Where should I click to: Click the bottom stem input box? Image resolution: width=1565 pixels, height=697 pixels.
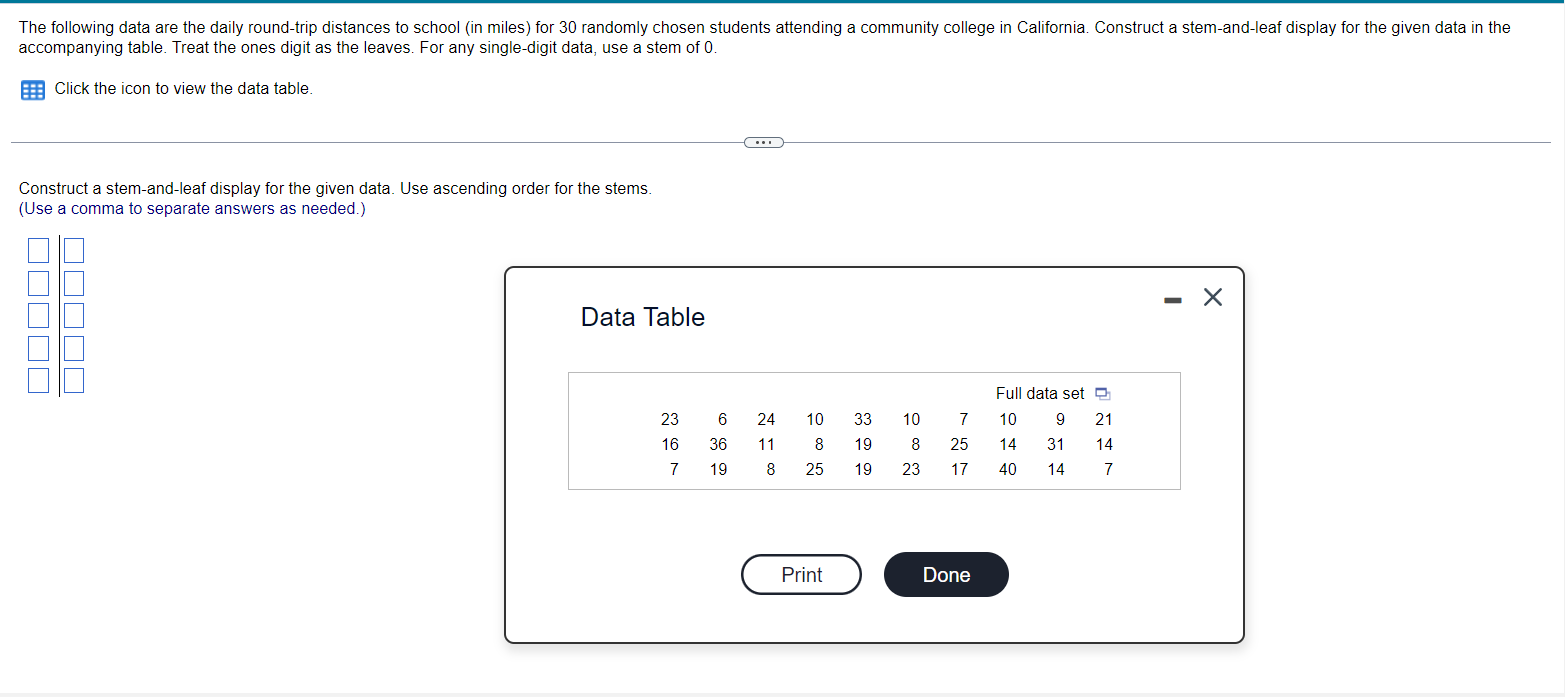(x=38, y=380)
